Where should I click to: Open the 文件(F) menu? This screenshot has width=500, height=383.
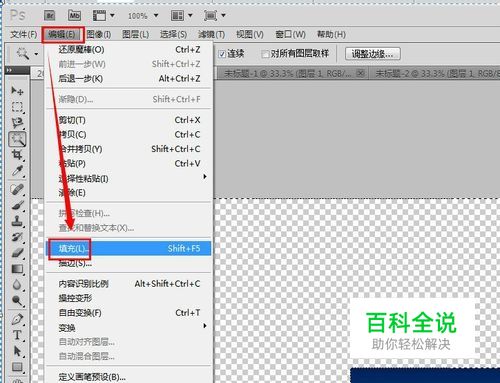[x=23, y=34]
